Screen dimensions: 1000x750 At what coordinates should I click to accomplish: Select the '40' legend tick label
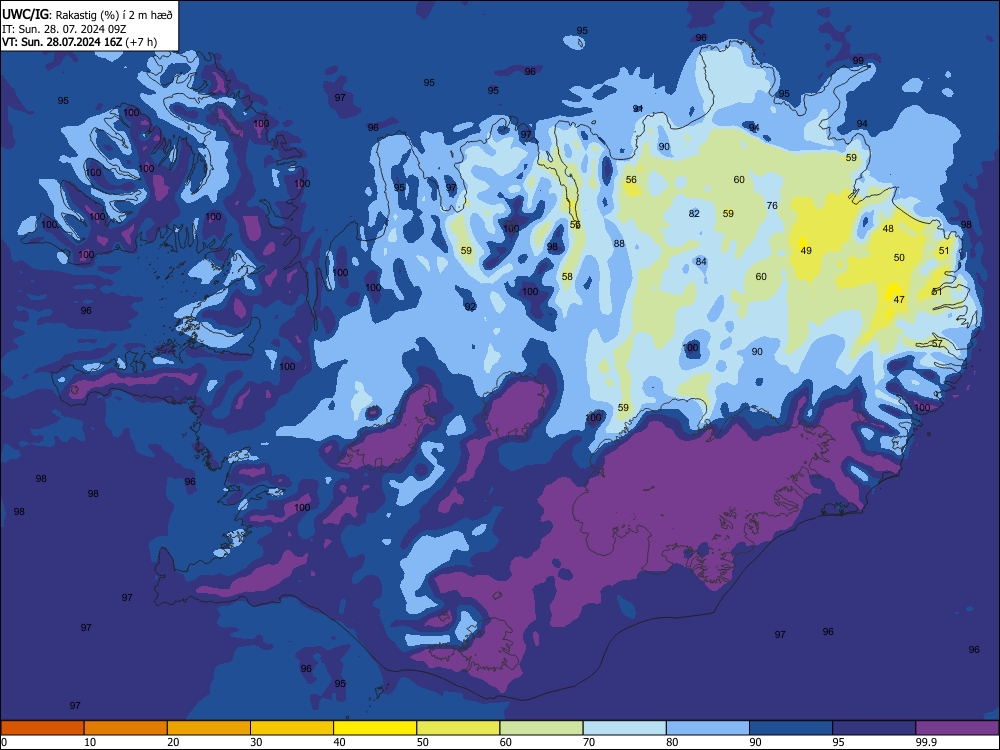click(x=339, y=742)
